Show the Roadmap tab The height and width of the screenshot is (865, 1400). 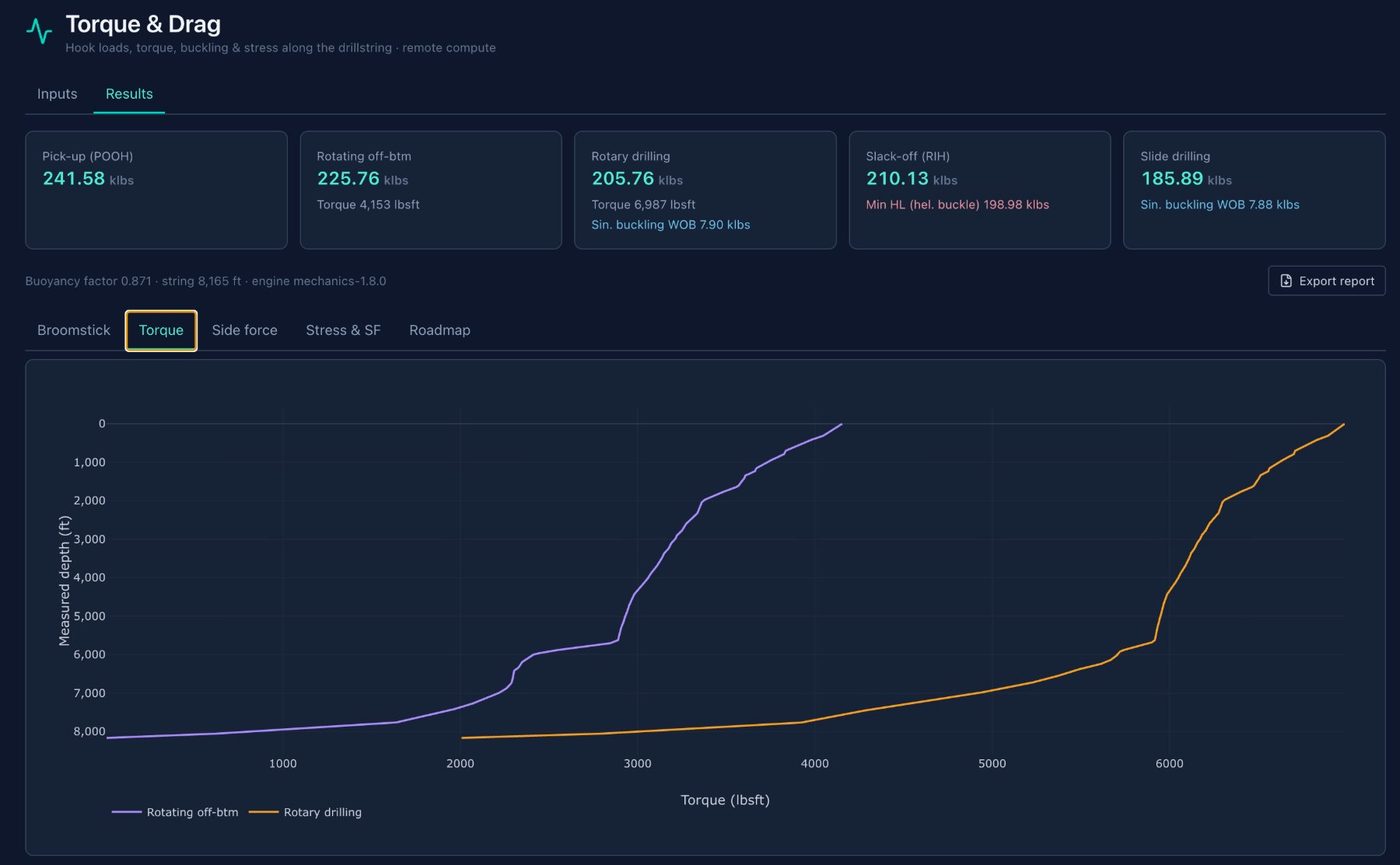pos(440,330)
